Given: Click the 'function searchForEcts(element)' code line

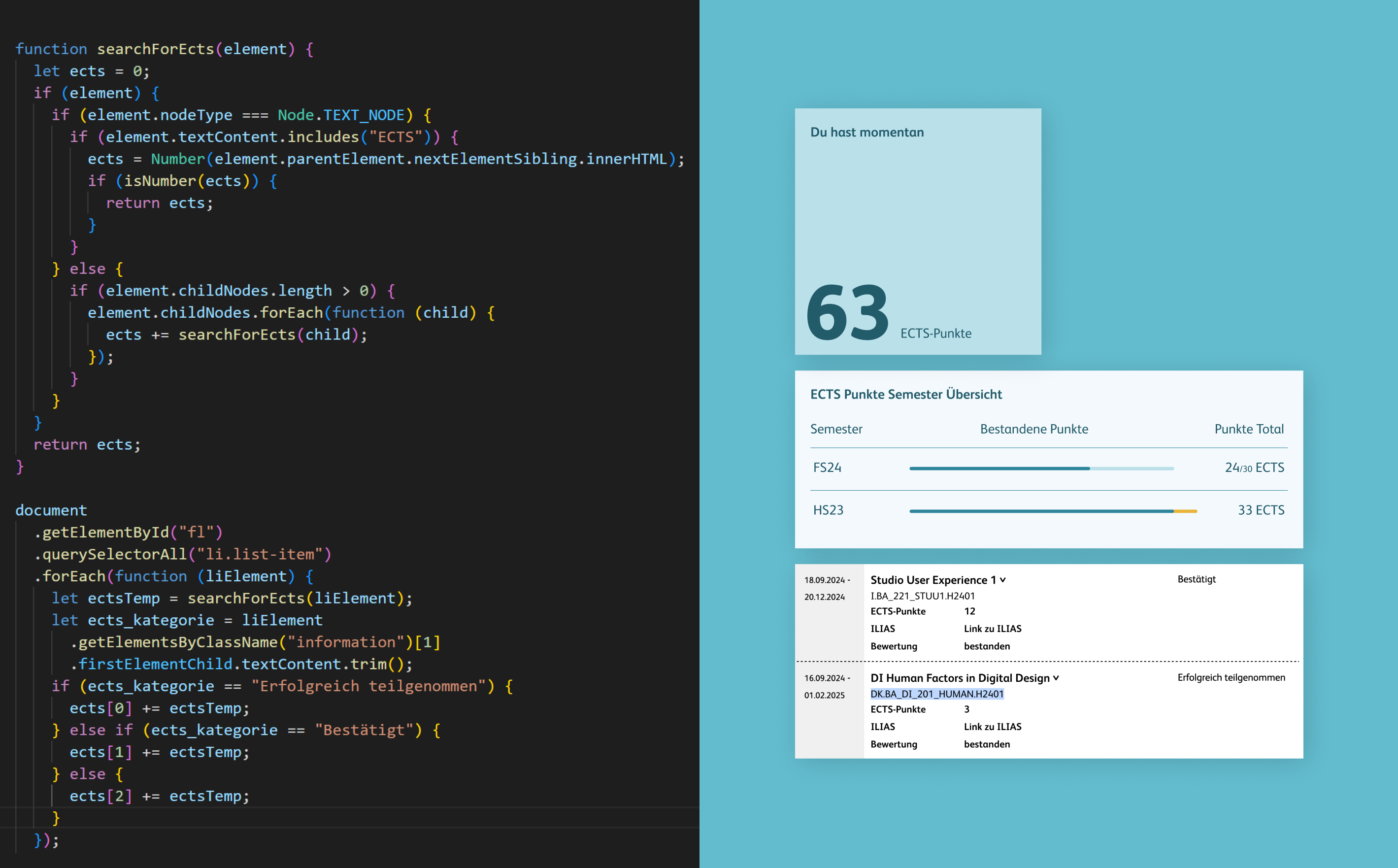Looking at the screenshot, I should [164, 49].
